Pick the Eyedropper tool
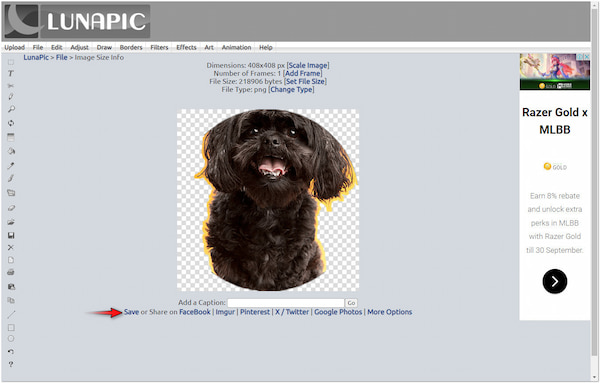 point(11,165)
